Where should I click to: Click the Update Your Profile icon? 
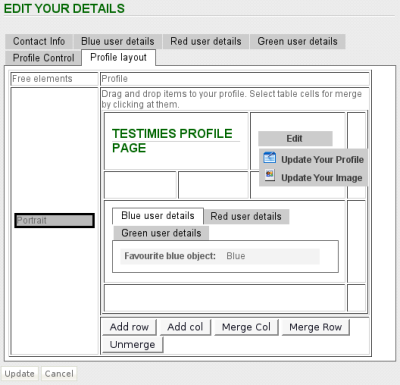(269, 158)
